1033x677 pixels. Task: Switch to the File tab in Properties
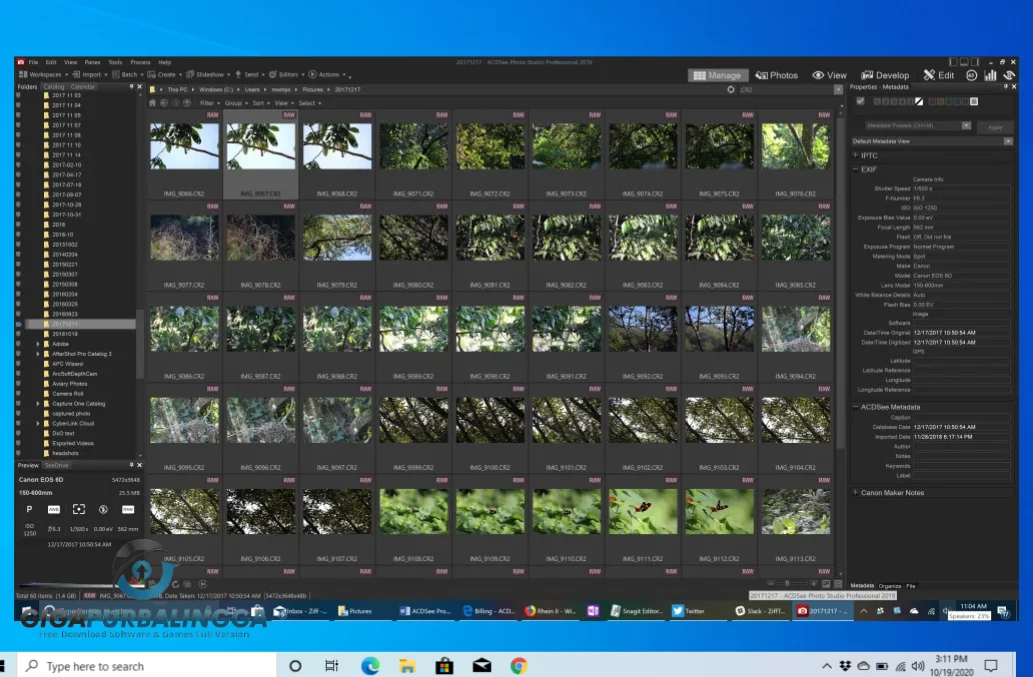click(910, 585)
